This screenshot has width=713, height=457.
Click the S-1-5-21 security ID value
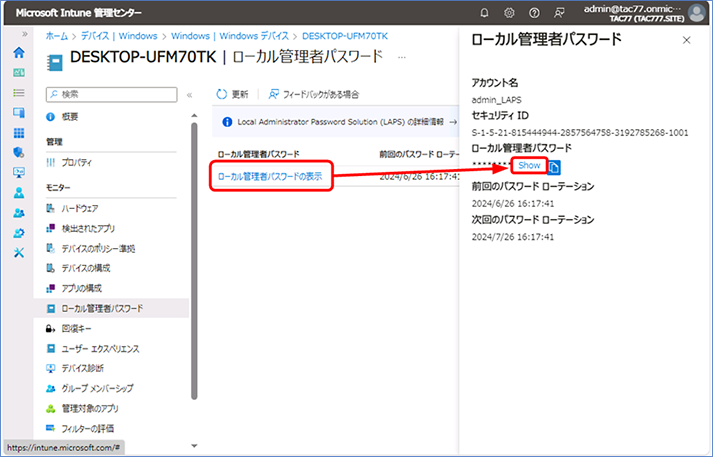point(580,133)
